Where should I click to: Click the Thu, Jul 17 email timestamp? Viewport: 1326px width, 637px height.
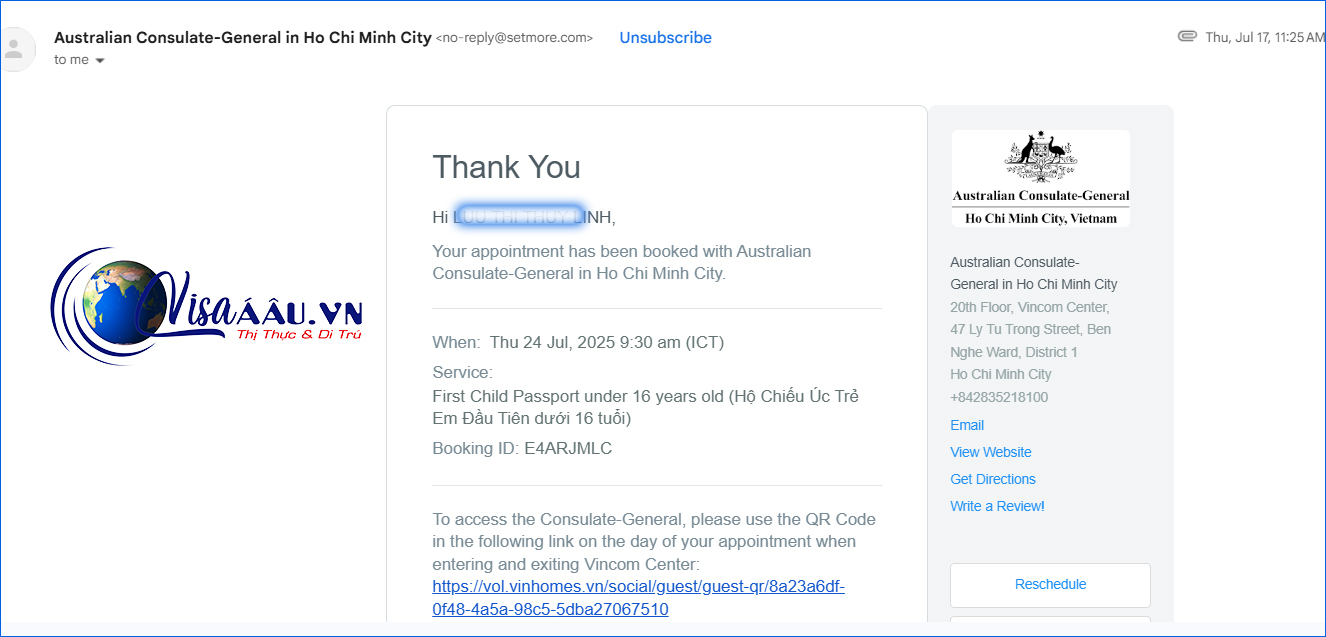[x=1264, y=37]
